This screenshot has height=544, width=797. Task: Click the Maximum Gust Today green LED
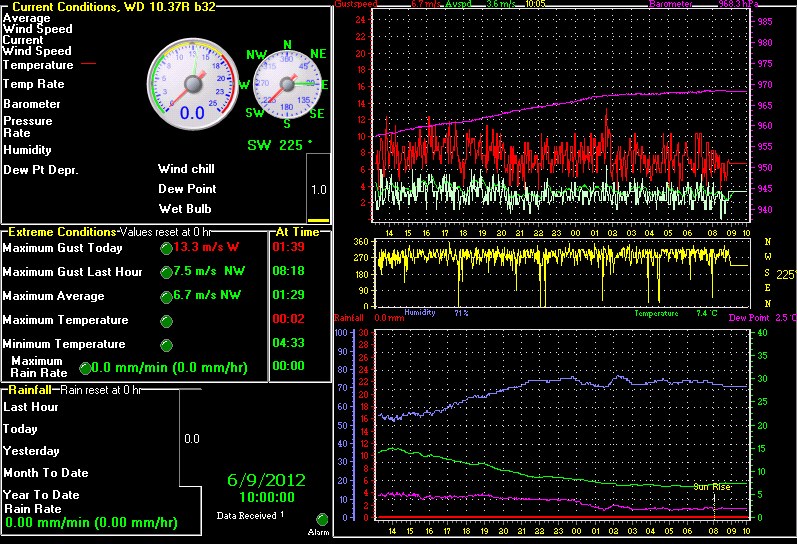166,248
